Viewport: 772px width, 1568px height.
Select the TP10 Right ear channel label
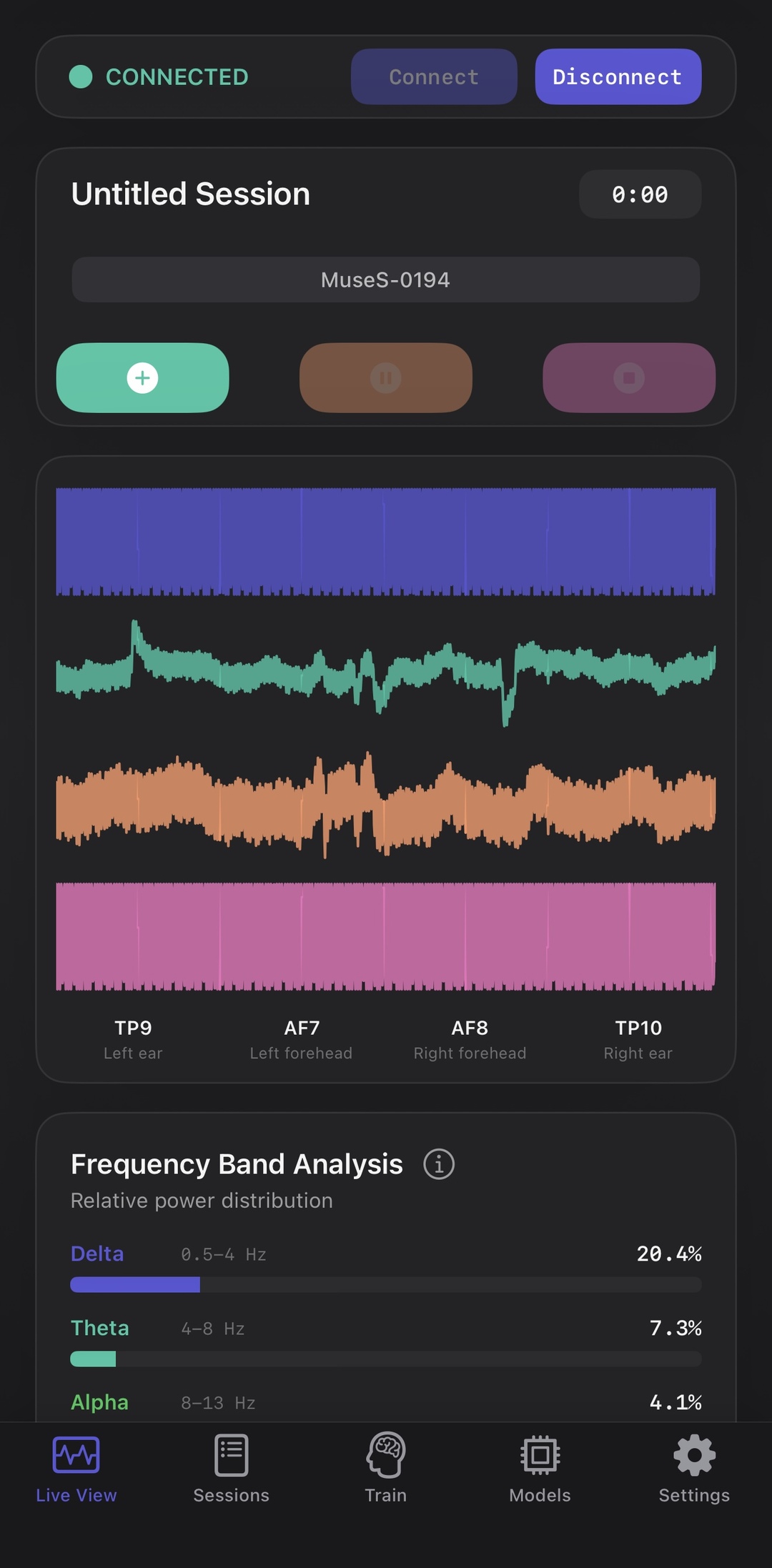[x=638, y=1039]
